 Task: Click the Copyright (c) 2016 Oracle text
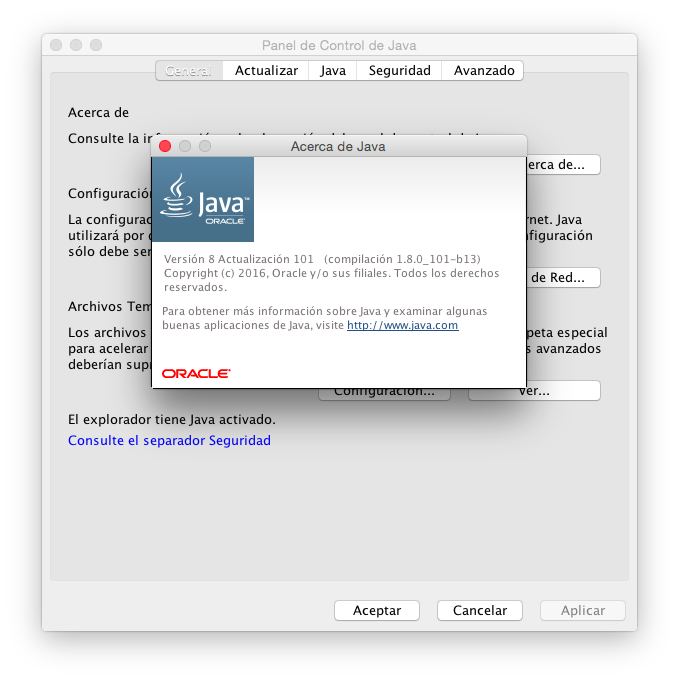click(x=331, y=280)
